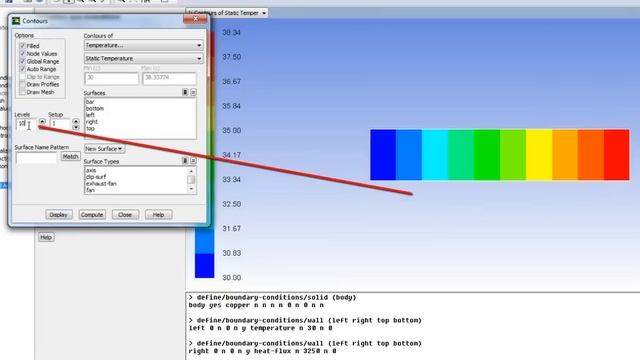Click the Setup number field

point(60,124)
